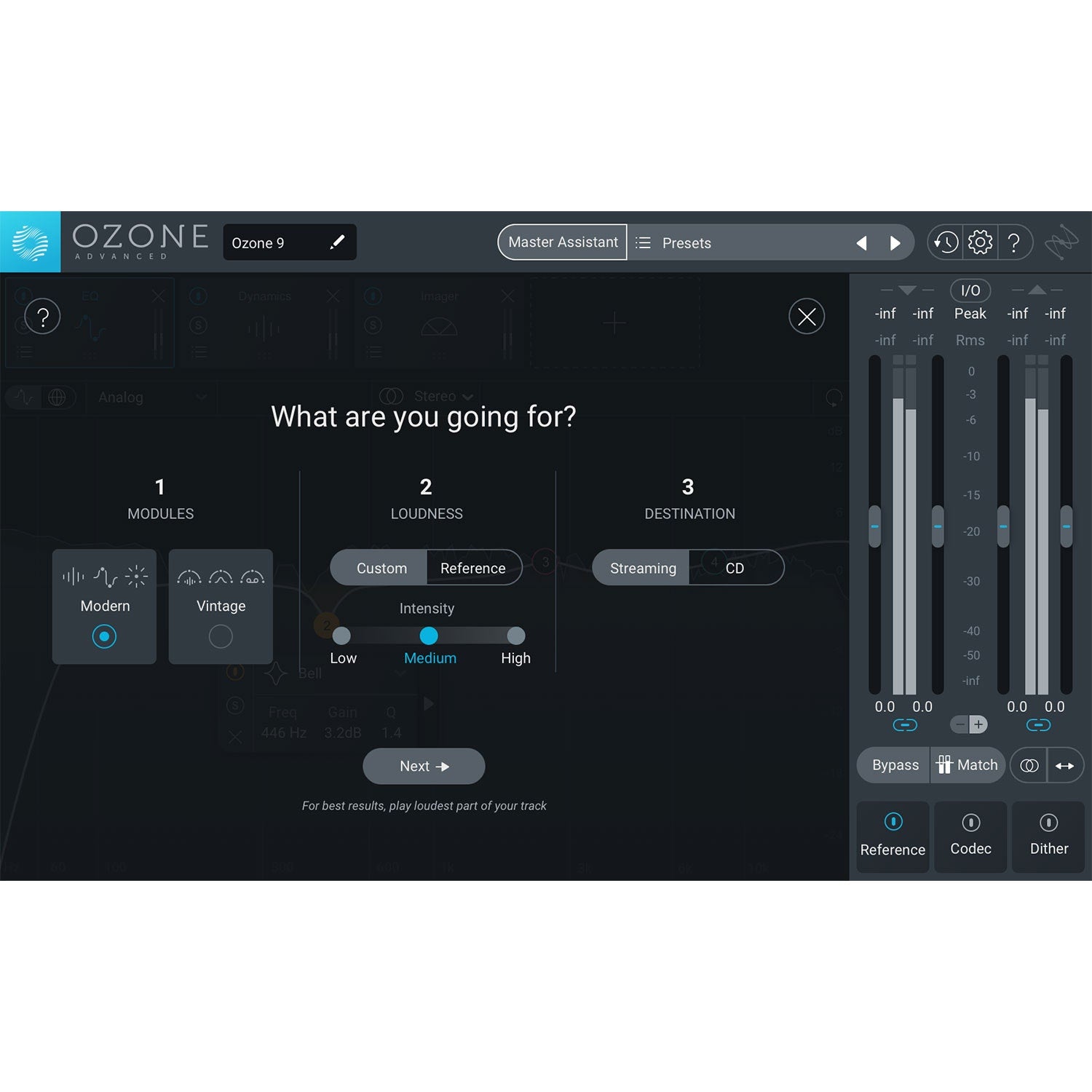This screenshot has width=1092, height=1092.
Task: Open help question mark in header
Action: [x=1013, y=242]
